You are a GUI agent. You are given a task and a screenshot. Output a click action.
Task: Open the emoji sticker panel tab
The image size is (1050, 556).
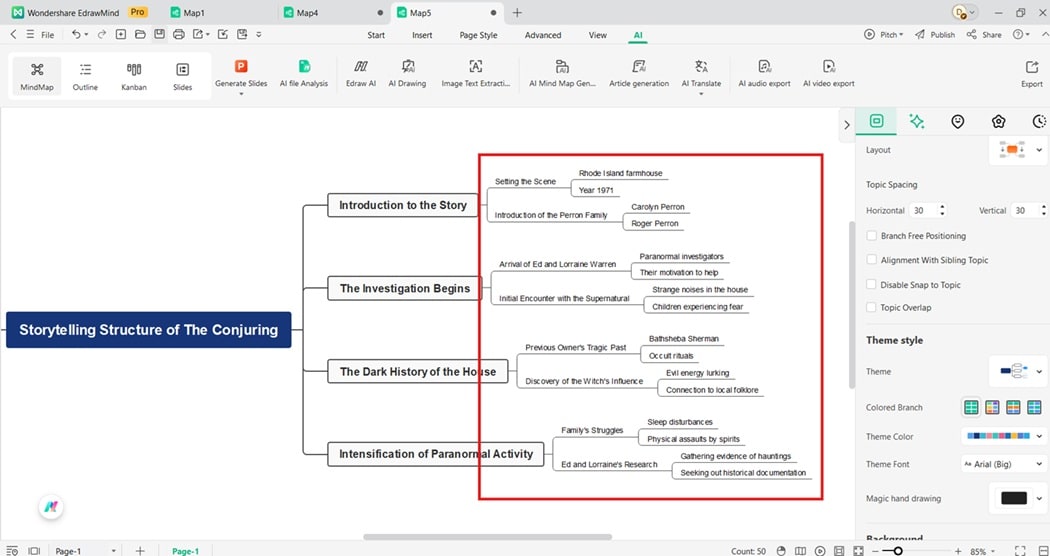pyautogui.click(x=958, y=121)
